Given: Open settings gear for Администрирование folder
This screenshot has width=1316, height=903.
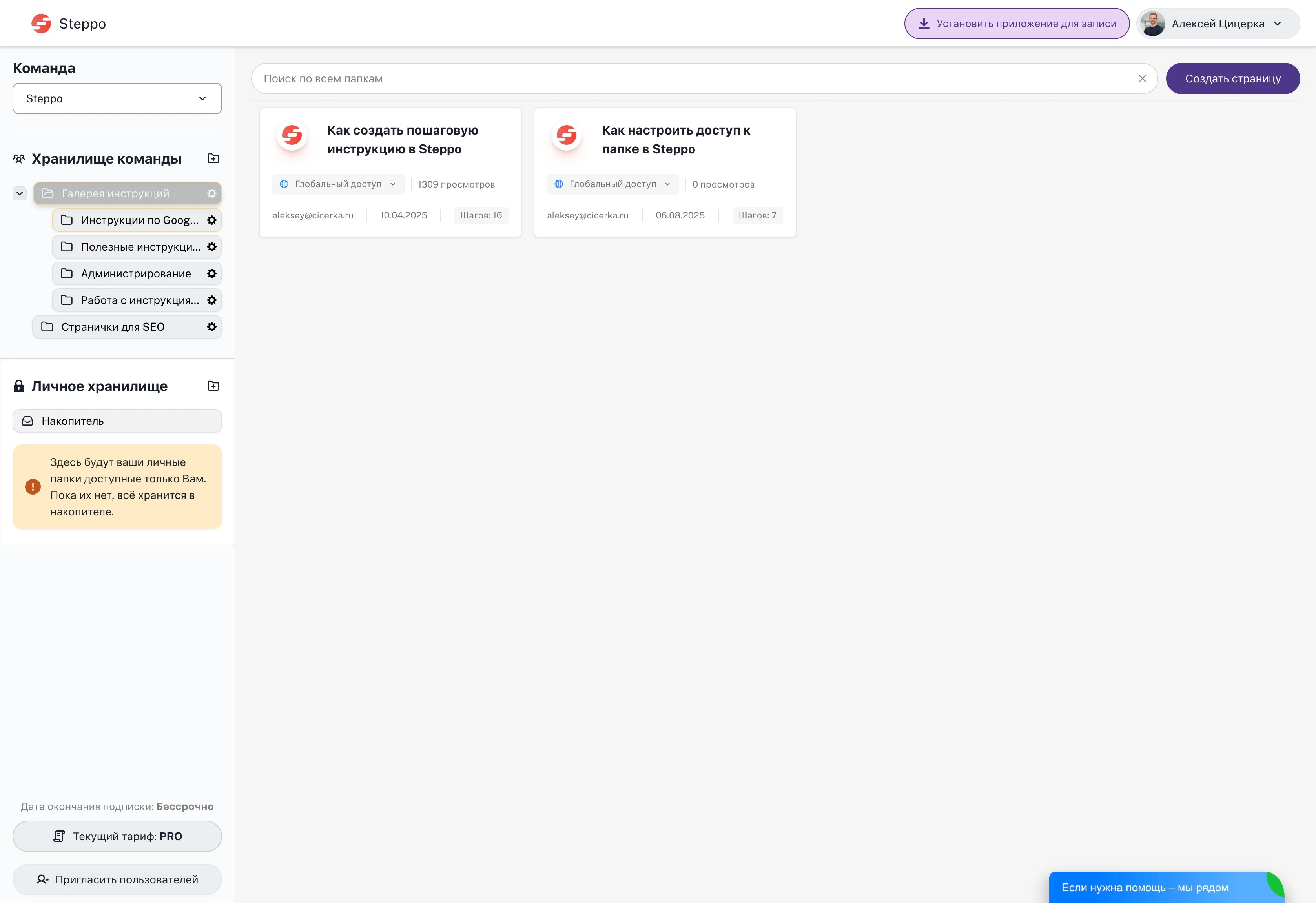Looking at the screenshot, I should tap(212, 273).
